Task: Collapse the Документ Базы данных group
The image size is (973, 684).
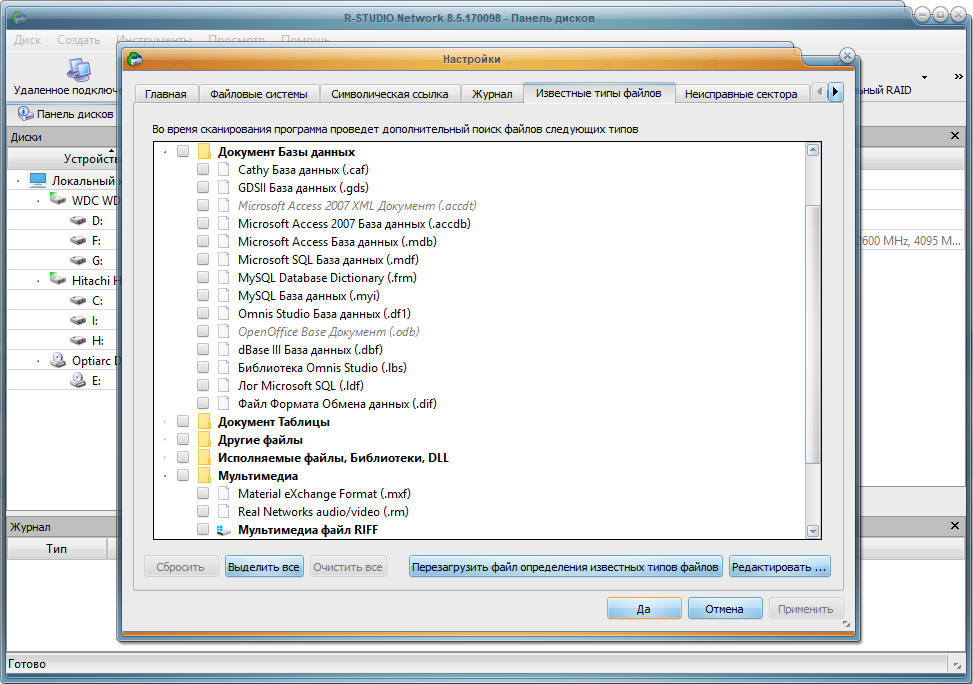Action: [x=164, y=152]
